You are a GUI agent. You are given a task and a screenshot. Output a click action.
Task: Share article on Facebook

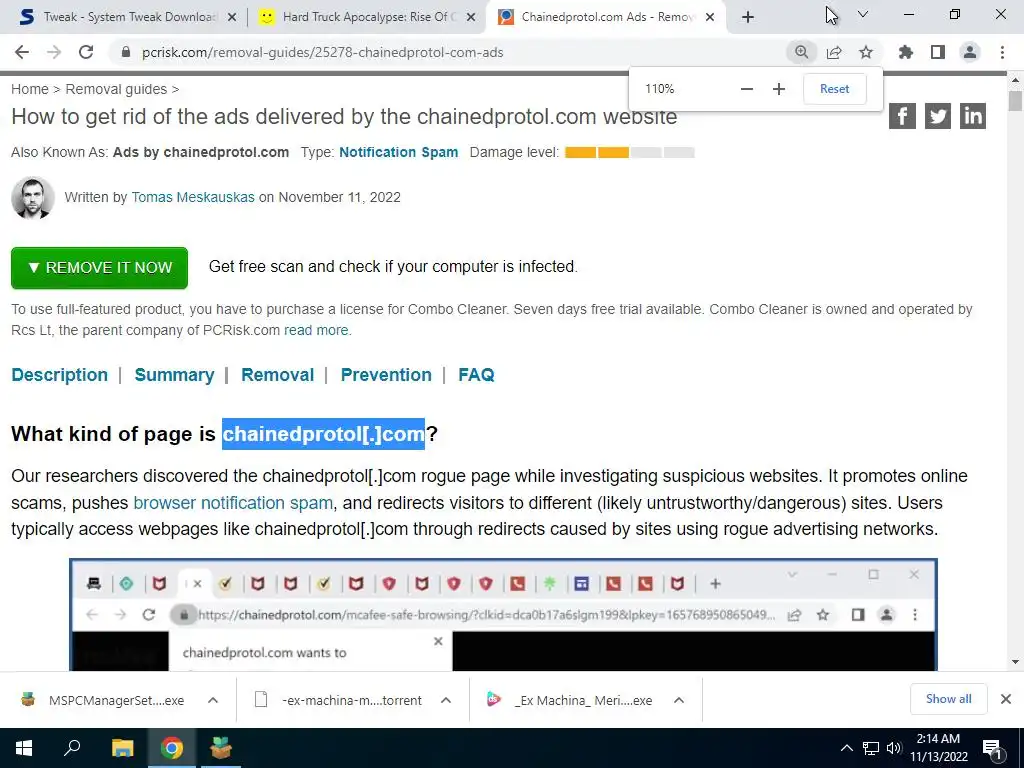pos(902,116)
